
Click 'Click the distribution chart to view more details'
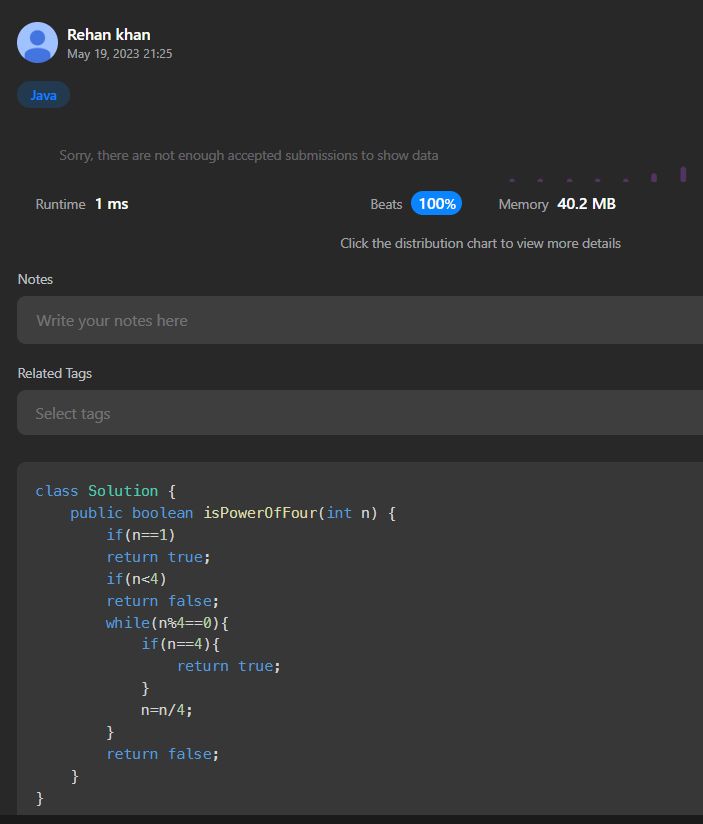tap(480, 243)
